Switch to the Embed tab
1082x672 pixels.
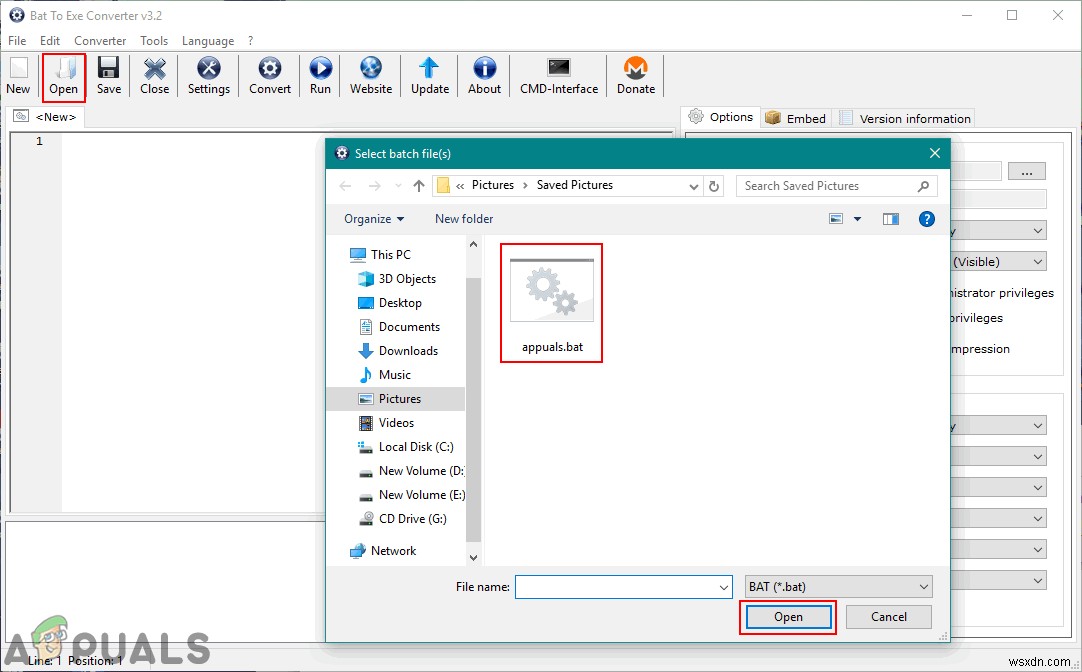click(x=795, y=117)
